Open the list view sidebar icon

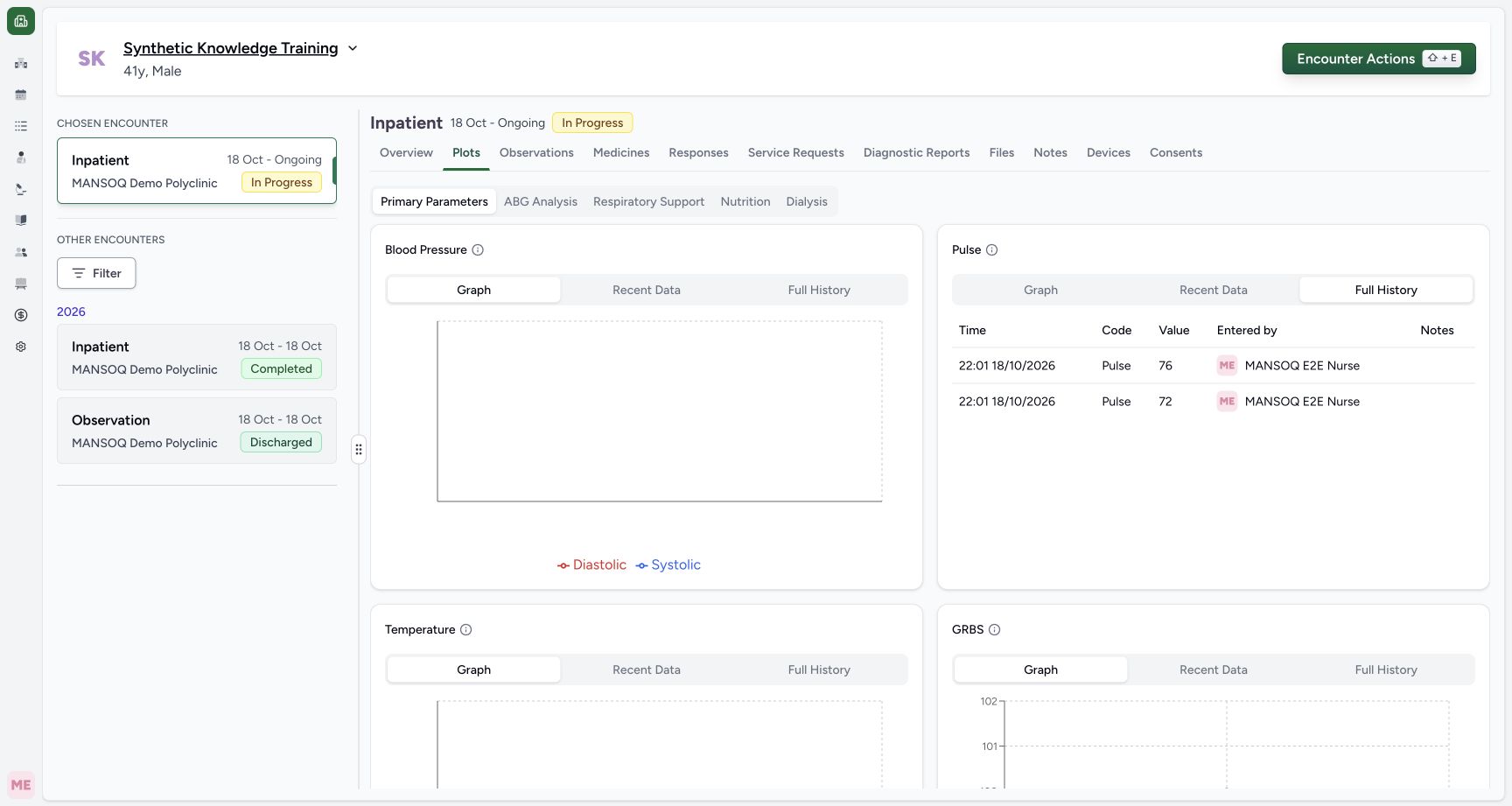click(21, 126)
